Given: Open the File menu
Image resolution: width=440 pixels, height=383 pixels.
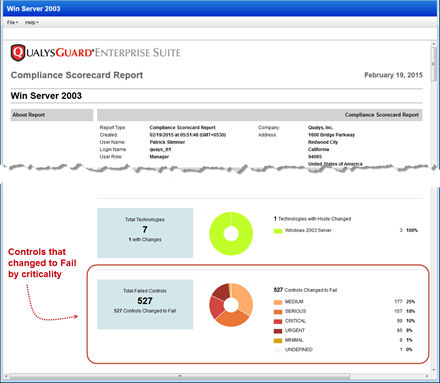Looking at the screenshot, I should tap(12, 22).
